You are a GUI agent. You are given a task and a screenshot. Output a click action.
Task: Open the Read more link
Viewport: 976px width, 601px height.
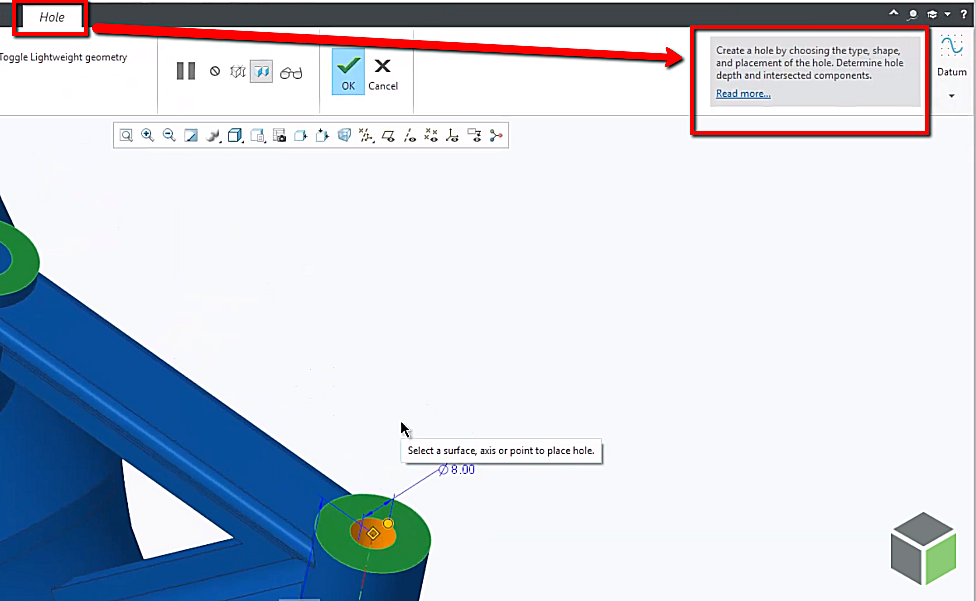[x=743, y=94]
